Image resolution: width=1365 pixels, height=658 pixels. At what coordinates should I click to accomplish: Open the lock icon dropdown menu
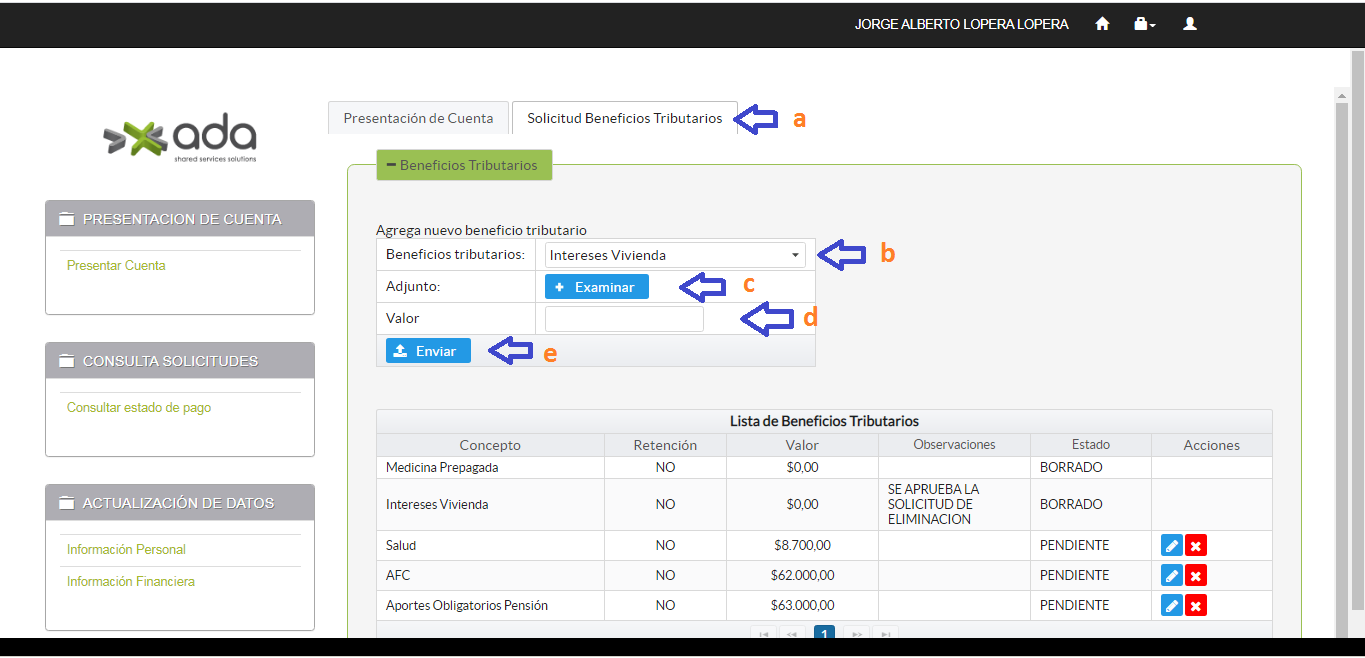(1144, 24)
